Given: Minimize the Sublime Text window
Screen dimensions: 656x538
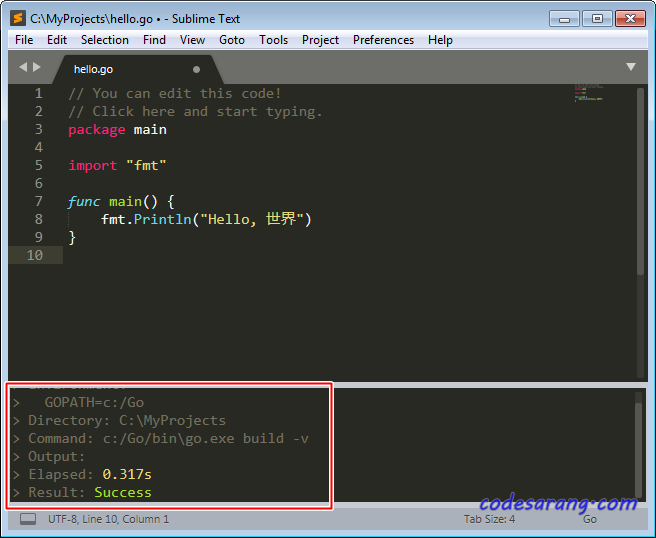Looking at the screenshot, I should point(564,19).
